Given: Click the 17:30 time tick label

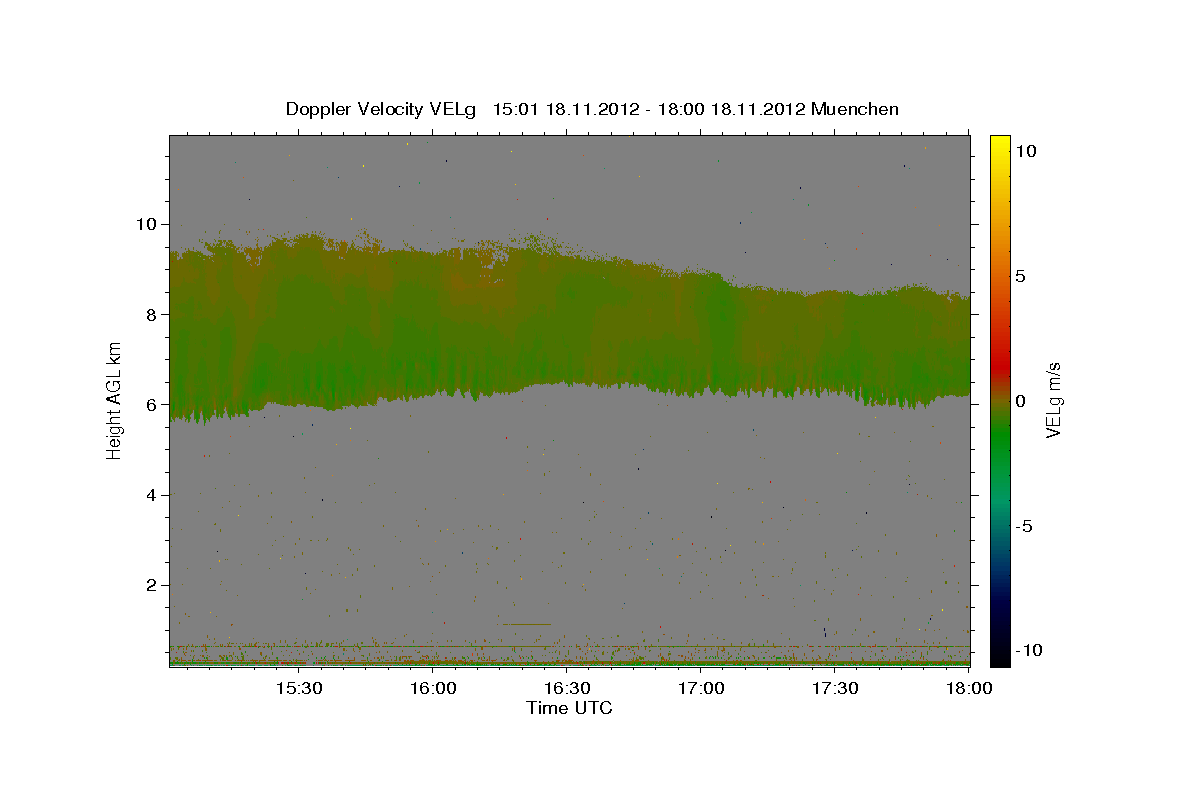Looking at the screenshot, I should tap(835, 689).
